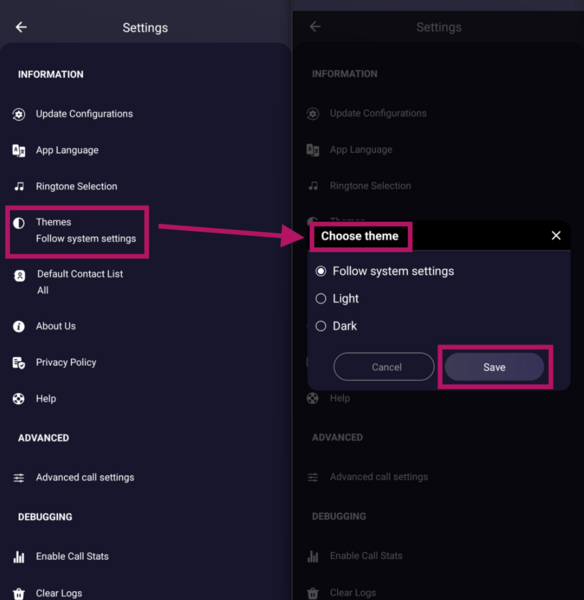
Task: Cancel the Choose theme dialog
Action: tap(384, 367)
